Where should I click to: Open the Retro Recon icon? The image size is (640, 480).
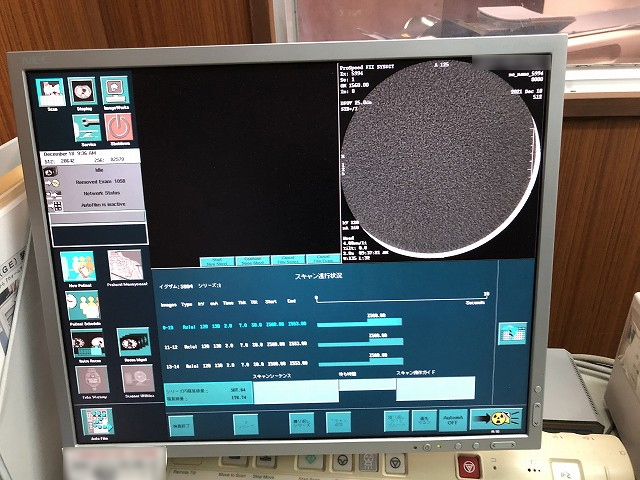coord(88,343)
